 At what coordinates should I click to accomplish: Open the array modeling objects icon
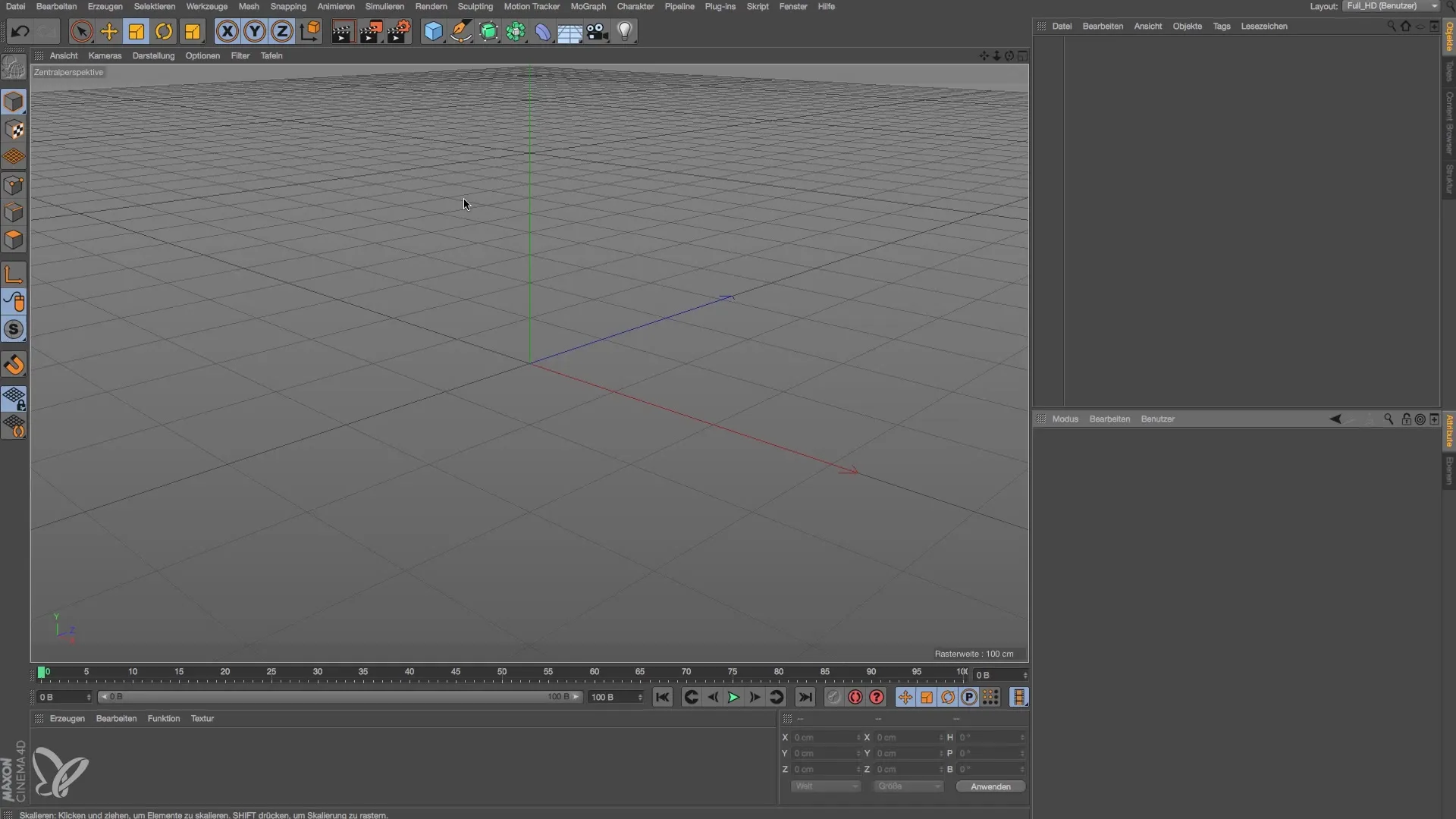(x=516, y=31)
